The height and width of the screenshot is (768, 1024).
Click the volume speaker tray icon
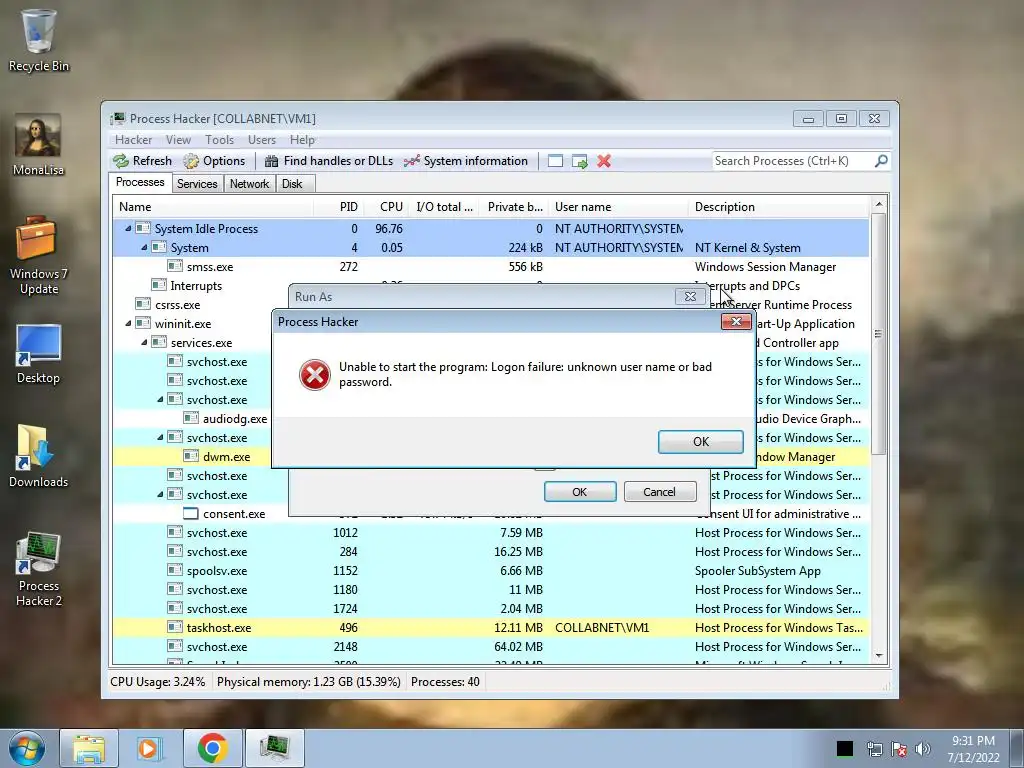click(923, 748)
